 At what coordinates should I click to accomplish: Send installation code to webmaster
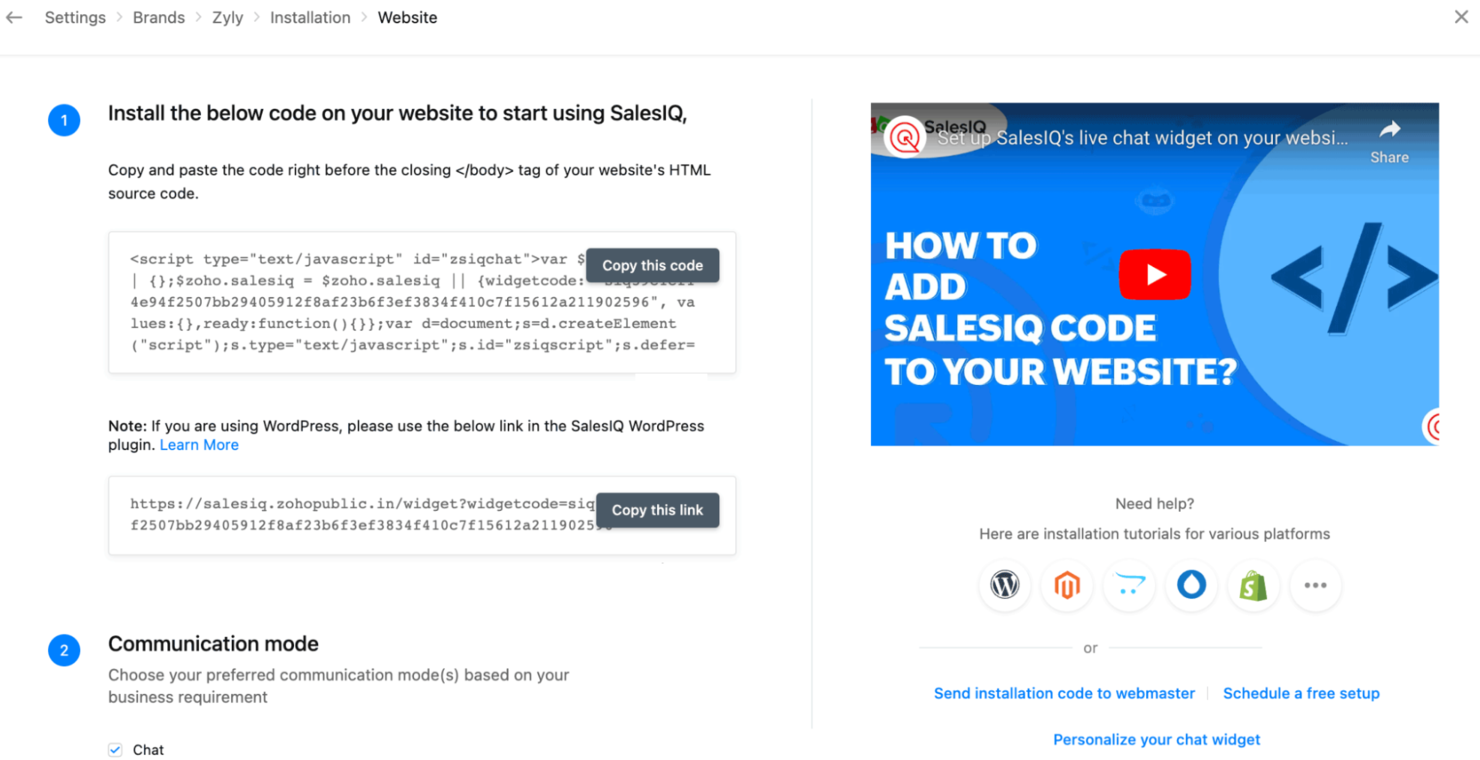(1064, 693)
